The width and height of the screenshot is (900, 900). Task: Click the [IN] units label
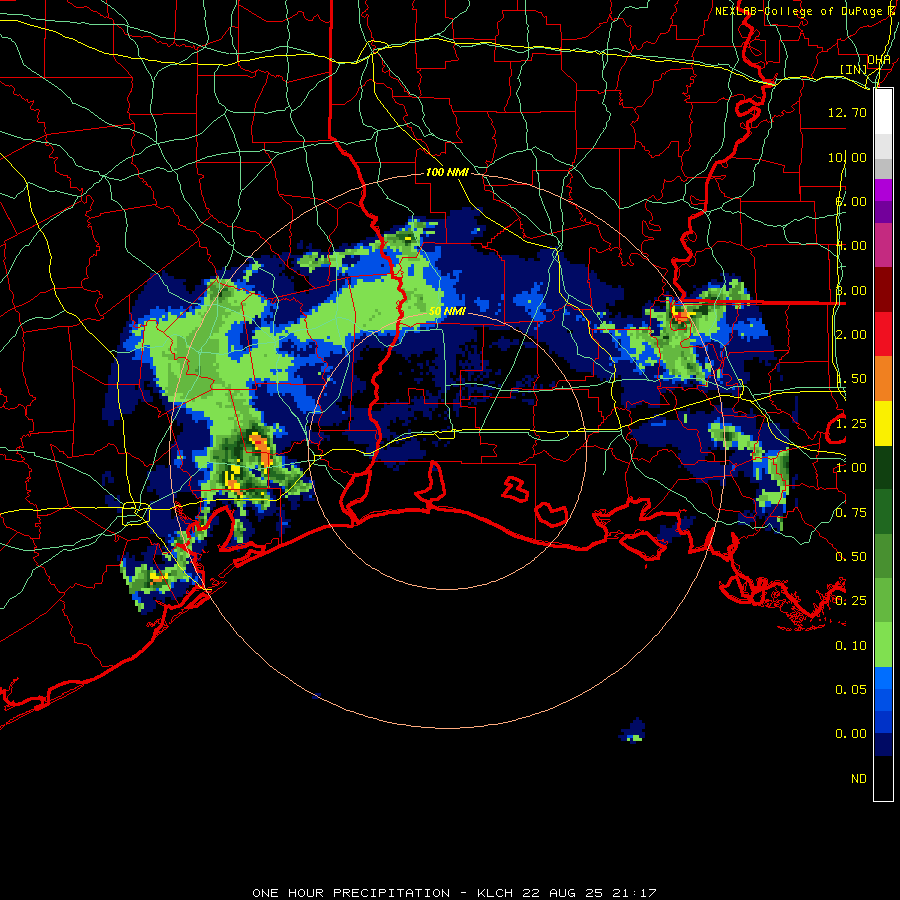(854, 69)
